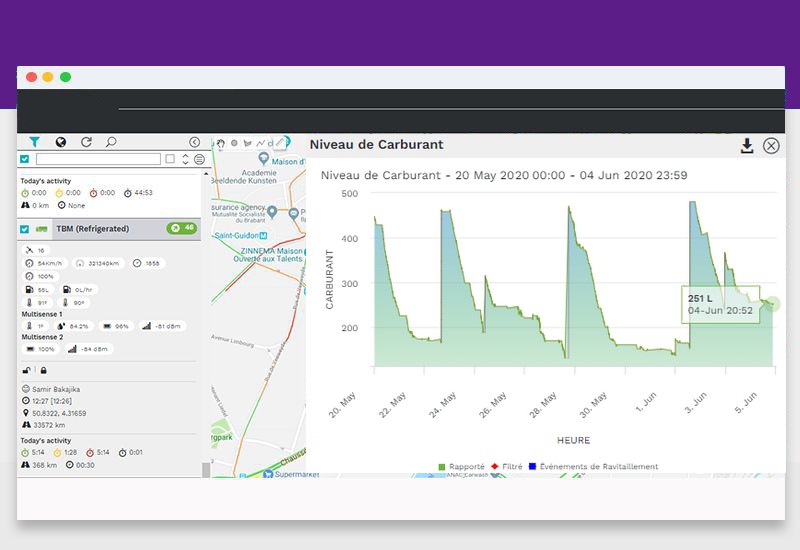Click the globe map icon

pyautogui.click(x=61, y=142)
